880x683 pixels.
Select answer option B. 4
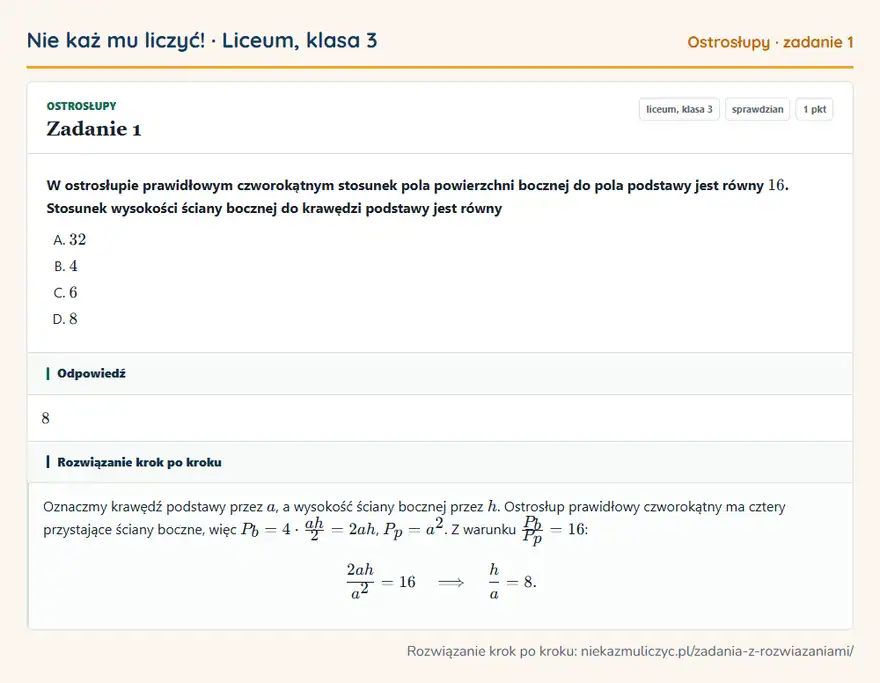(x=66, y=266)
